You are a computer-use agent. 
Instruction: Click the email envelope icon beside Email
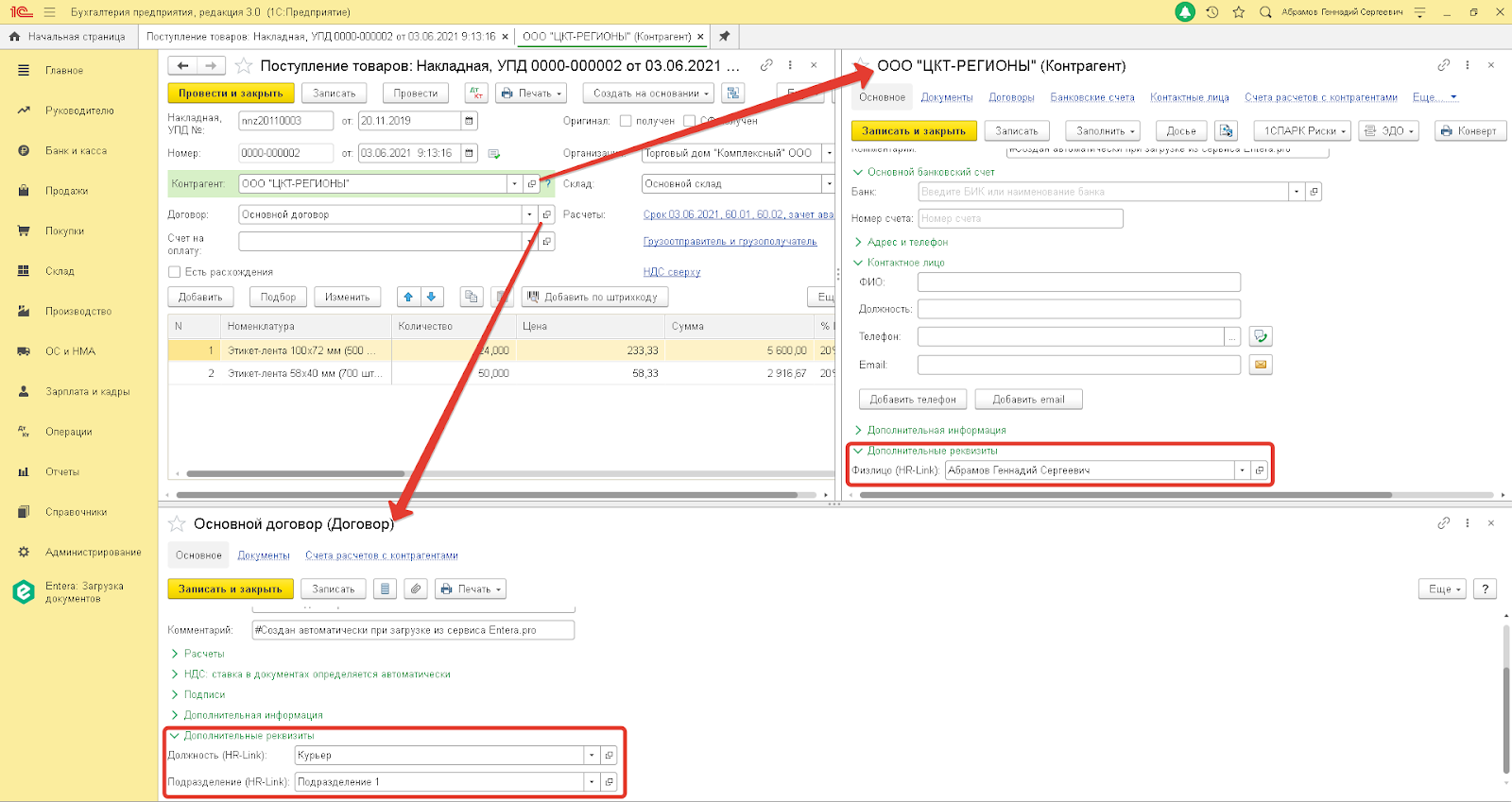tap(1261, 365)
